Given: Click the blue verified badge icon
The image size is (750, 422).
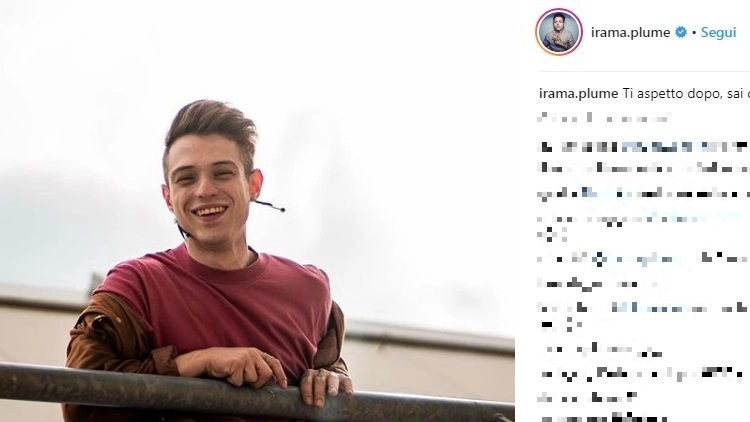Looking at the screenshot, I should (x=681, y=32).
